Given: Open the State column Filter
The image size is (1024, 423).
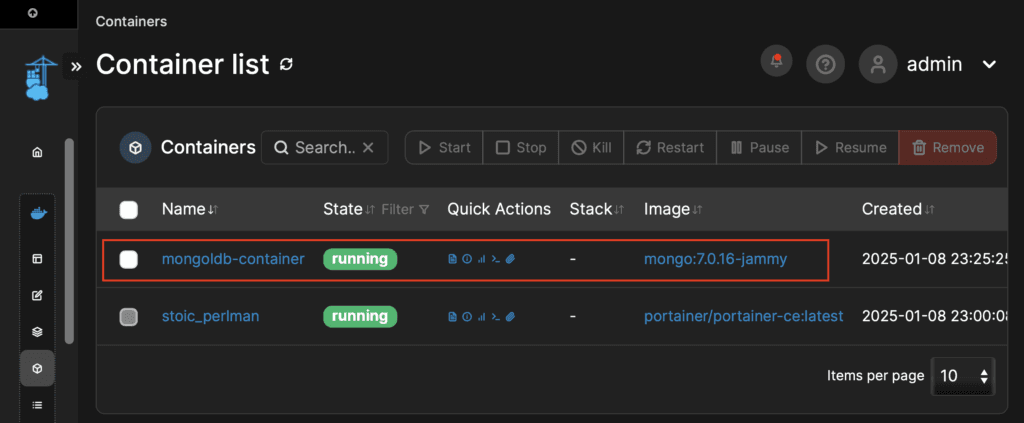Looking at the screenshot, I should (405, 210).
